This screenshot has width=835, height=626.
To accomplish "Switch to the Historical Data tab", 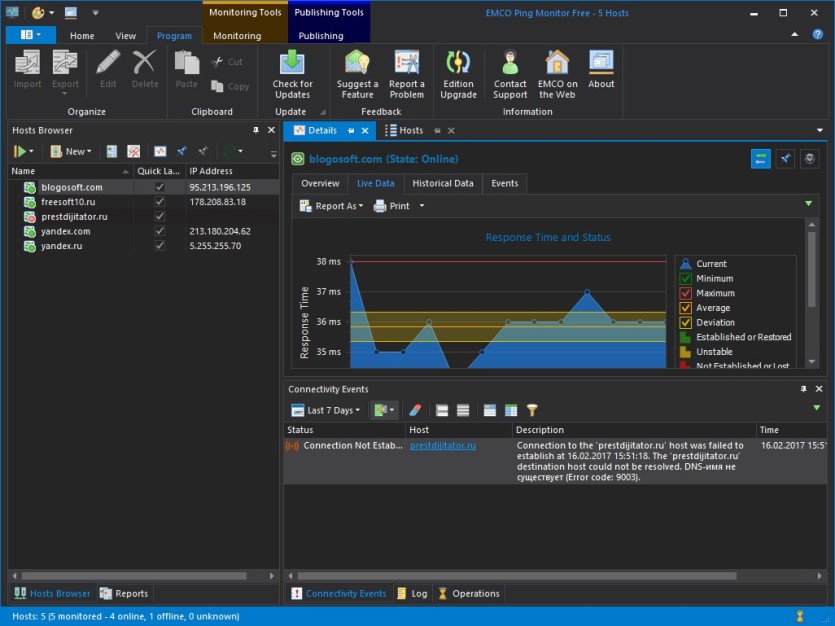I will [443, 183].
